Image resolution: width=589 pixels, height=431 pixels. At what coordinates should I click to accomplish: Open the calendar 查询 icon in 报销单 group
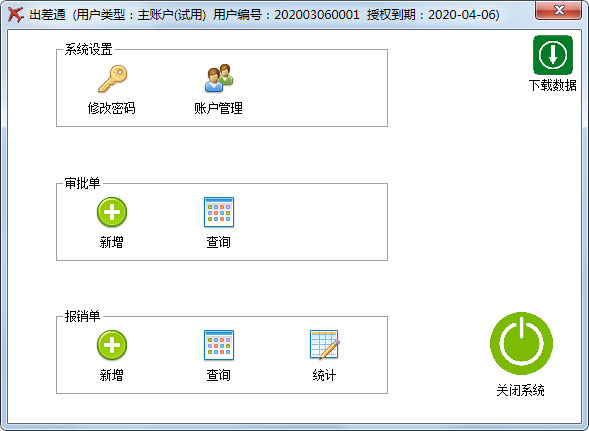(219, 345)
